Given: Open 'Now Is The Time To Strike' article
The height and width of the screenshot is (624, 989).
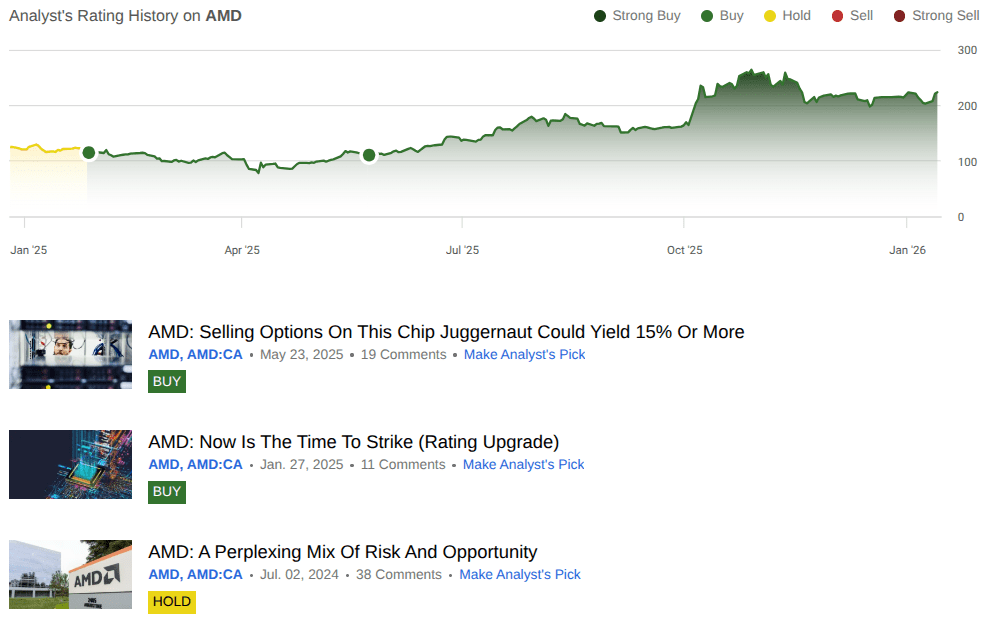Looking at the screenshot, I should [353, 442].
